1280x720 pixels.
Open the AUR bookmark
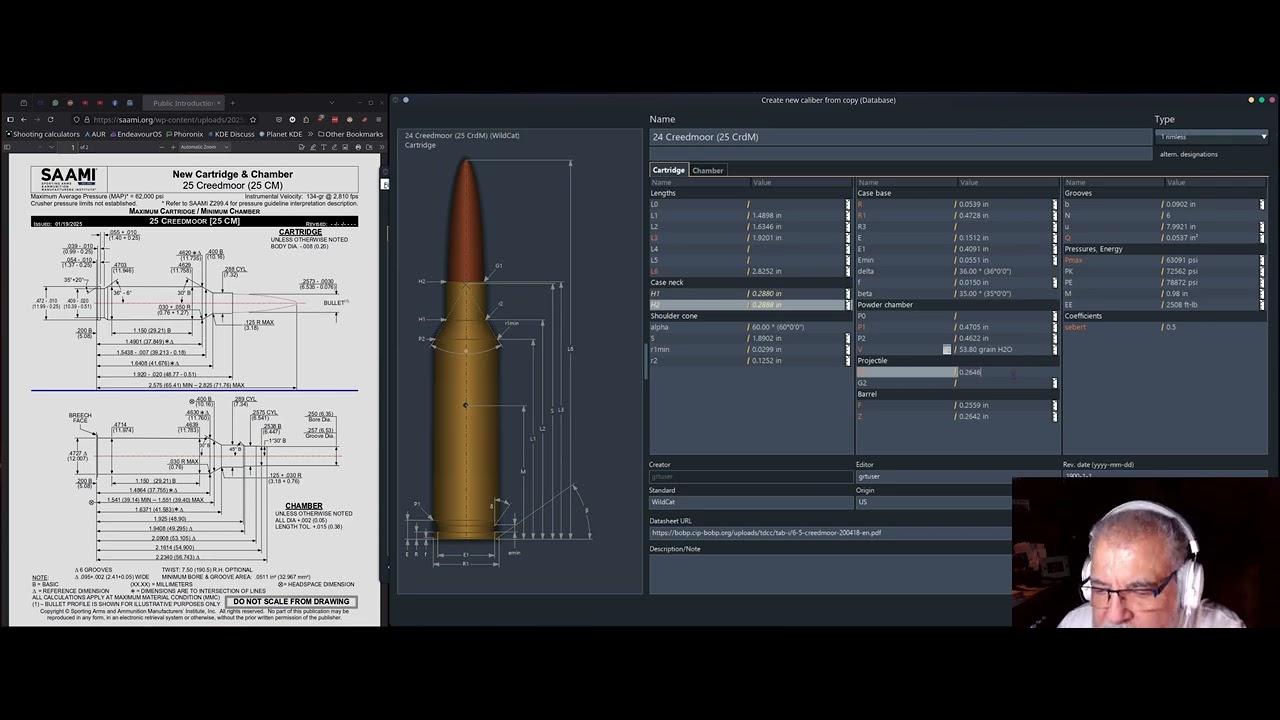(96, 134)
